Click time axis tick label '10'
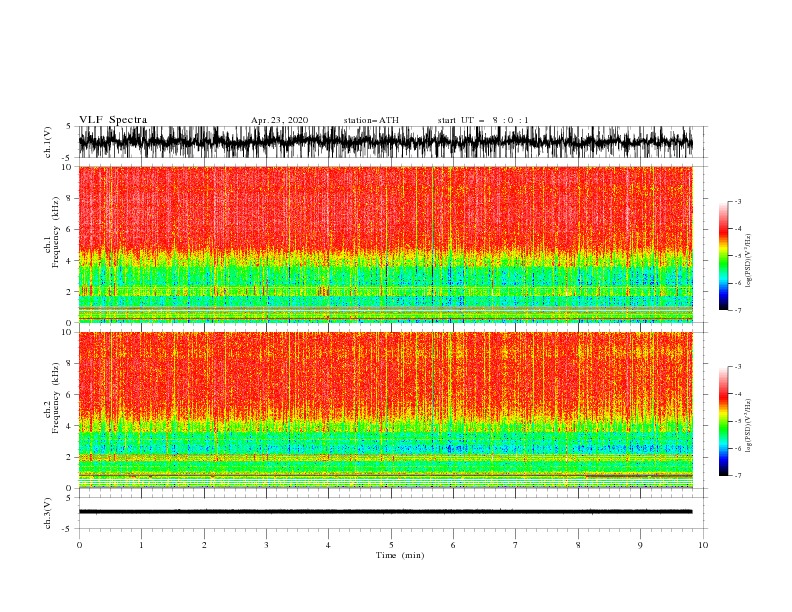 pyautogui.click(x=703, y=545)
